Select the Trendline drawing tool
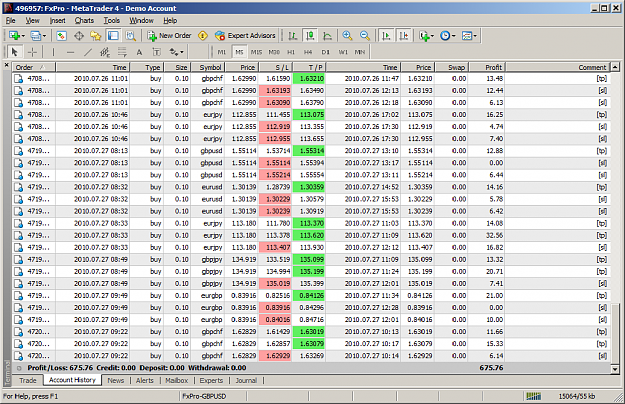 pyautogui.click(x=88, y=52)
